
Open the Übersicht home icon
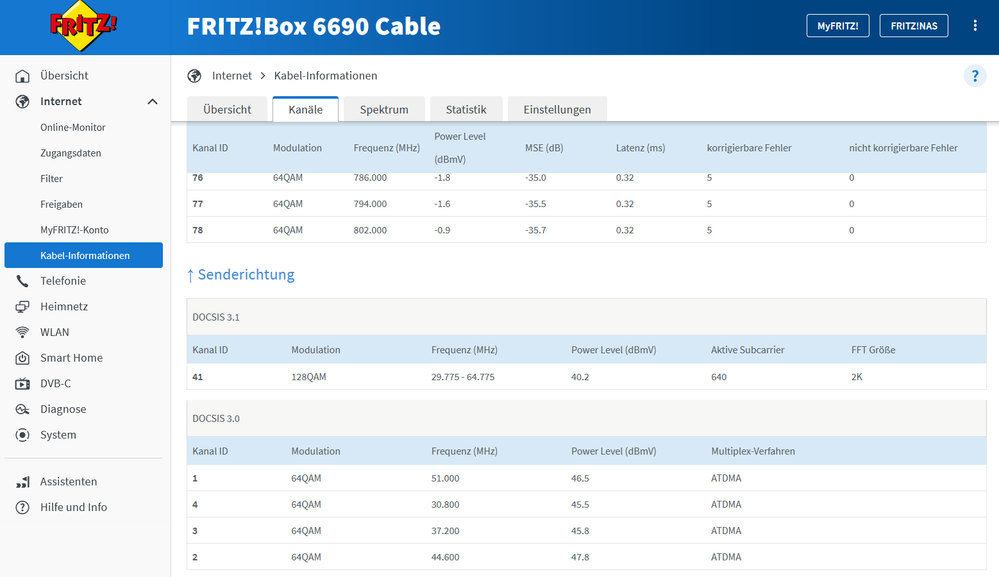click(22, 75)
